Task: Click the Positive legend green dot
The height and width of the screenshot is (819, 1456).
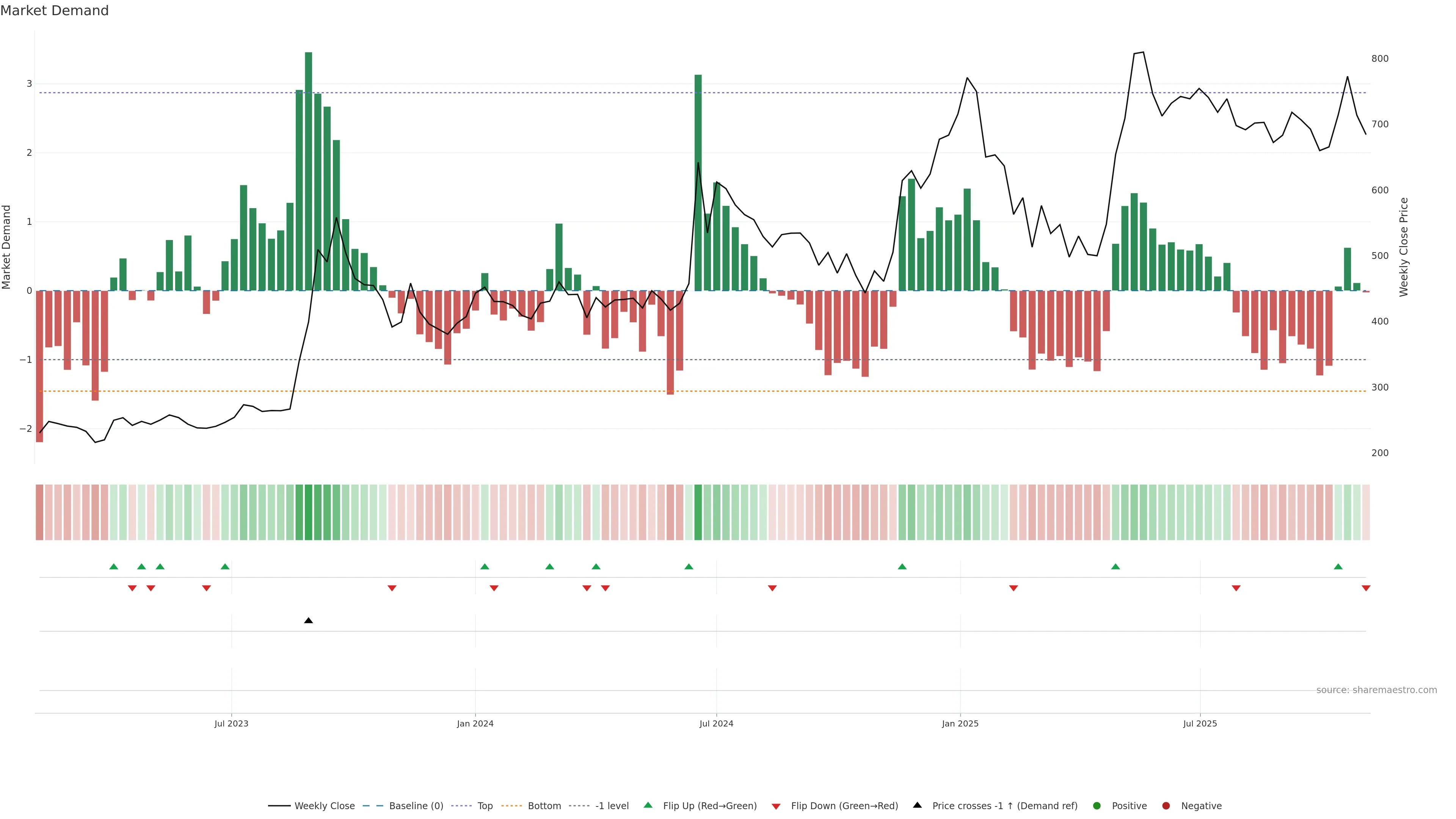Action: (1097, 805)
